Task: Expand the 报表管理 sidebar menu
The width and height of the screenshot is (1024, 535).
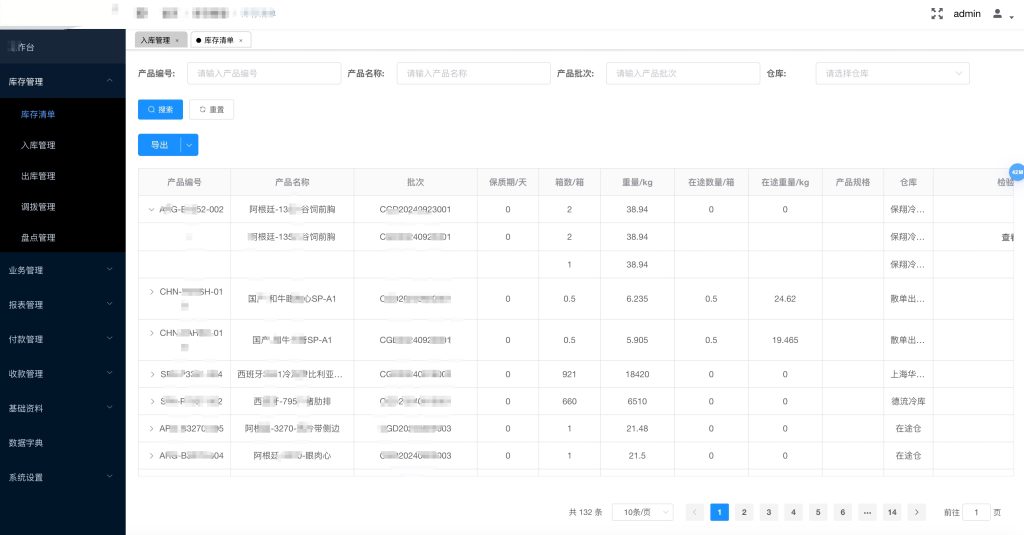Action: click(62, 305)
